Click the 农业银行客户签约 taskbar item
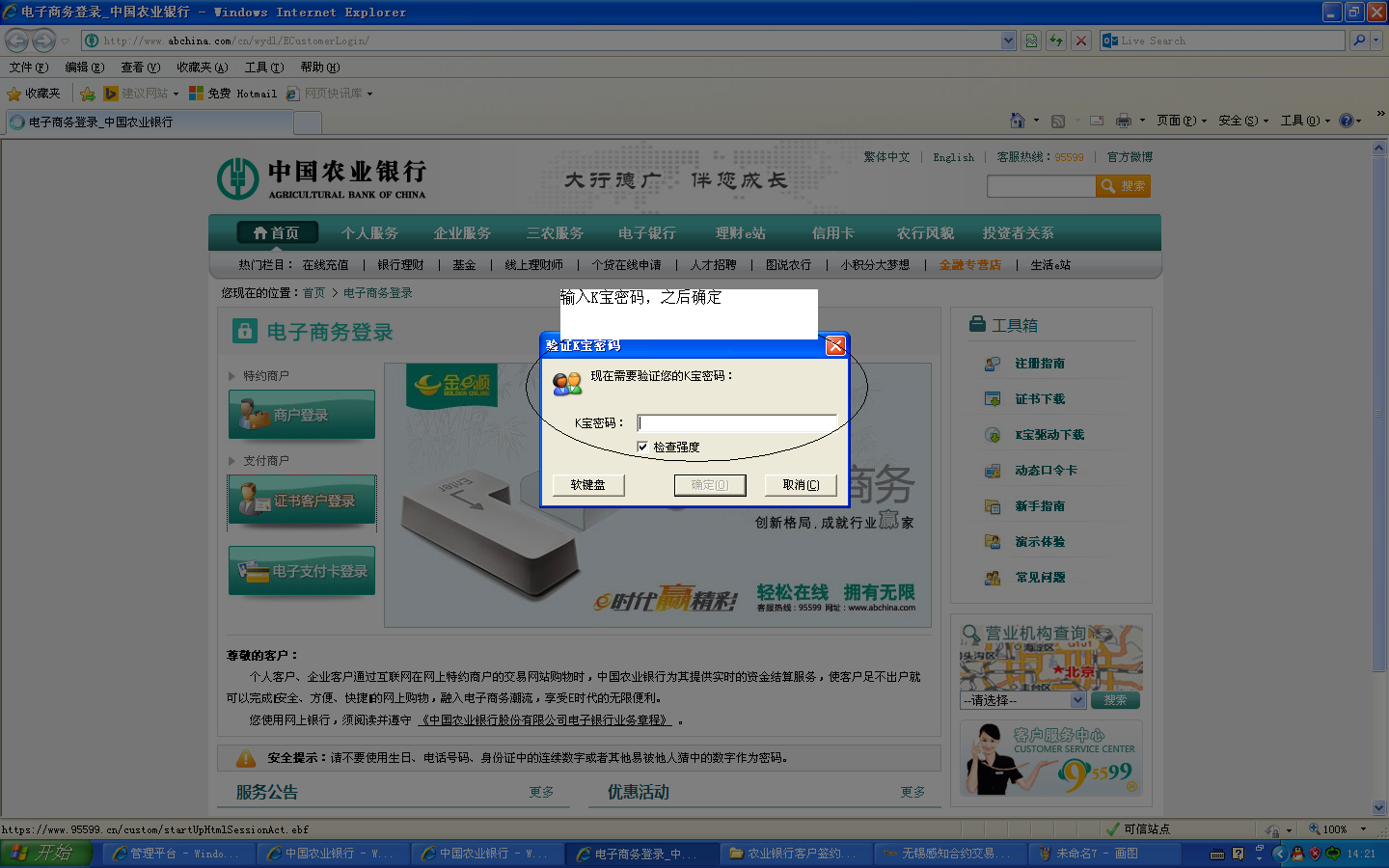 796,854
